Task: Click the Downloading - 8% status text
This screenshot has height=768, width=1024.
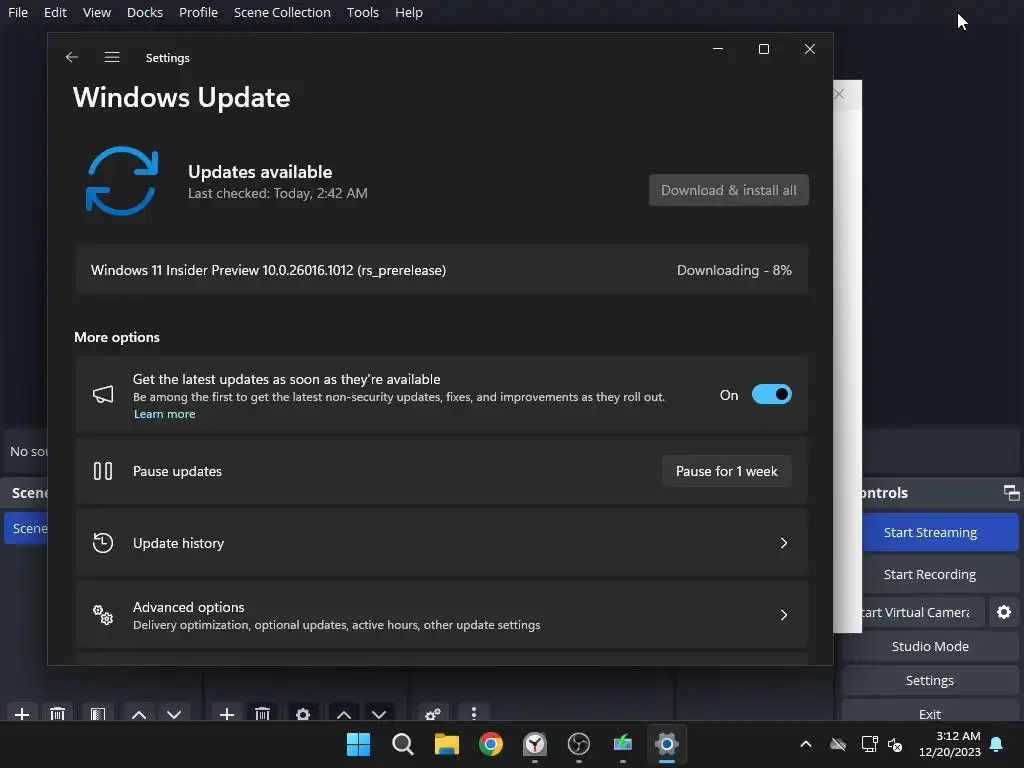Action: pyautogui.click(x=734, y=270)
